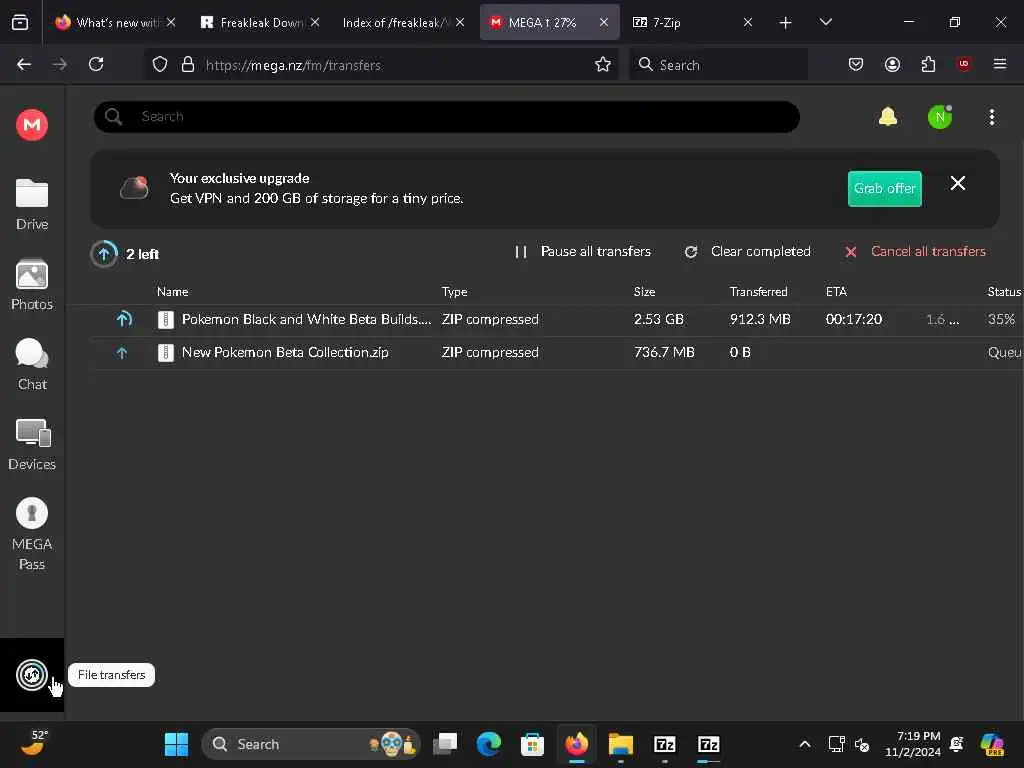1024x768 pixels.
Task: Click the Size column header
Action: [x=644, y=291]
